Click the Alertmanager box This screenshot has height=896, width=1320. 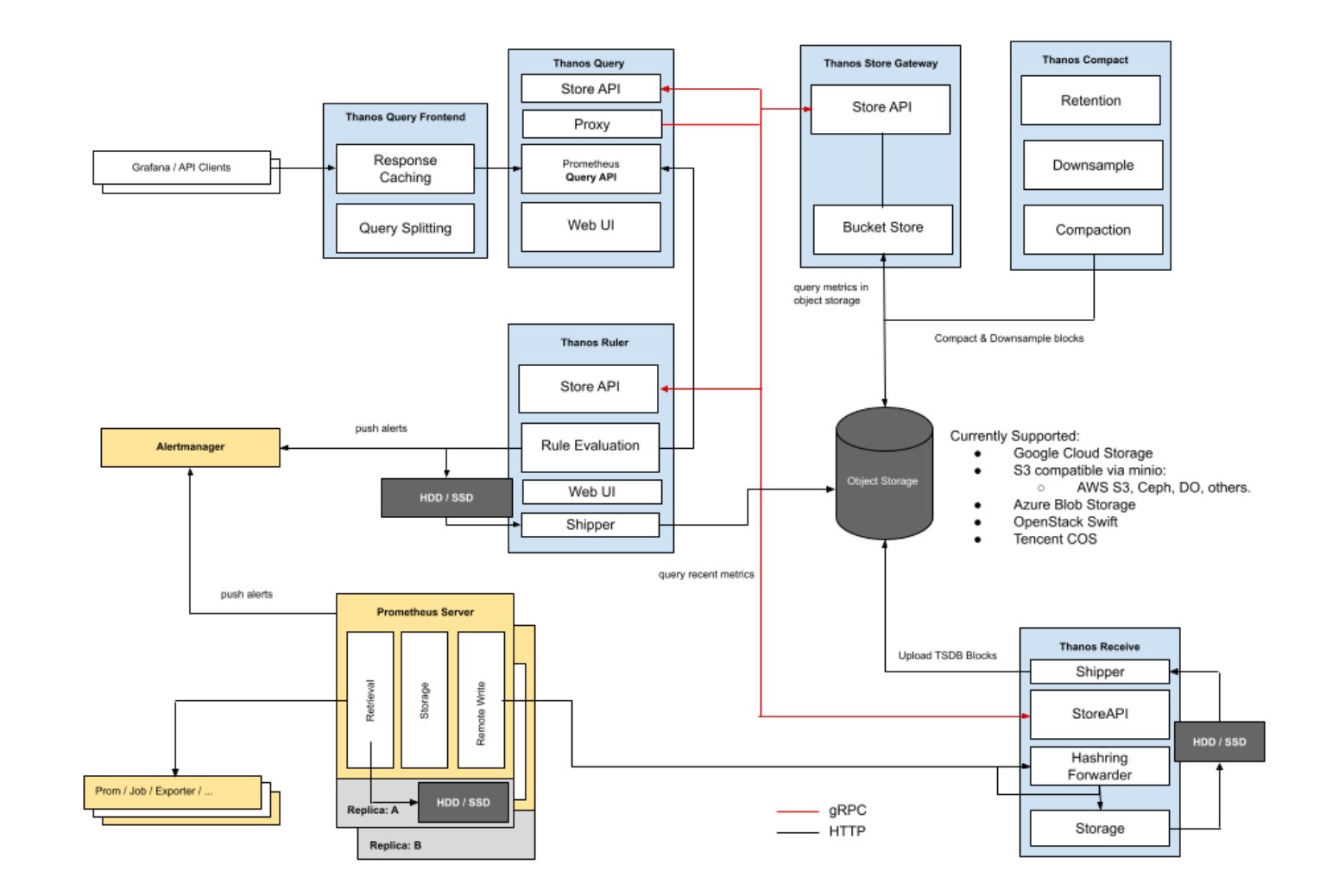[190, 447]
